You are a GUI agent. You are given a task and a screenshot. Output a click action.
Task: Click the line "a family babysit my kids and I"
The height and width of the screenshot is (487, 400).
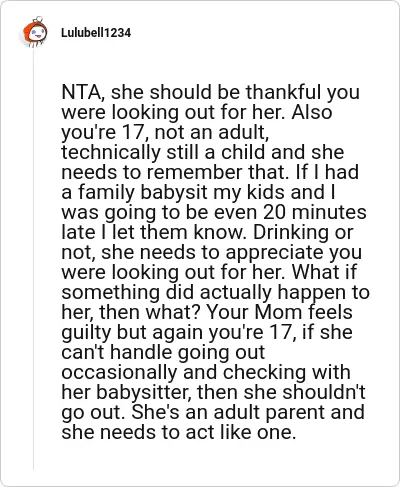click(x=198, y=192)
